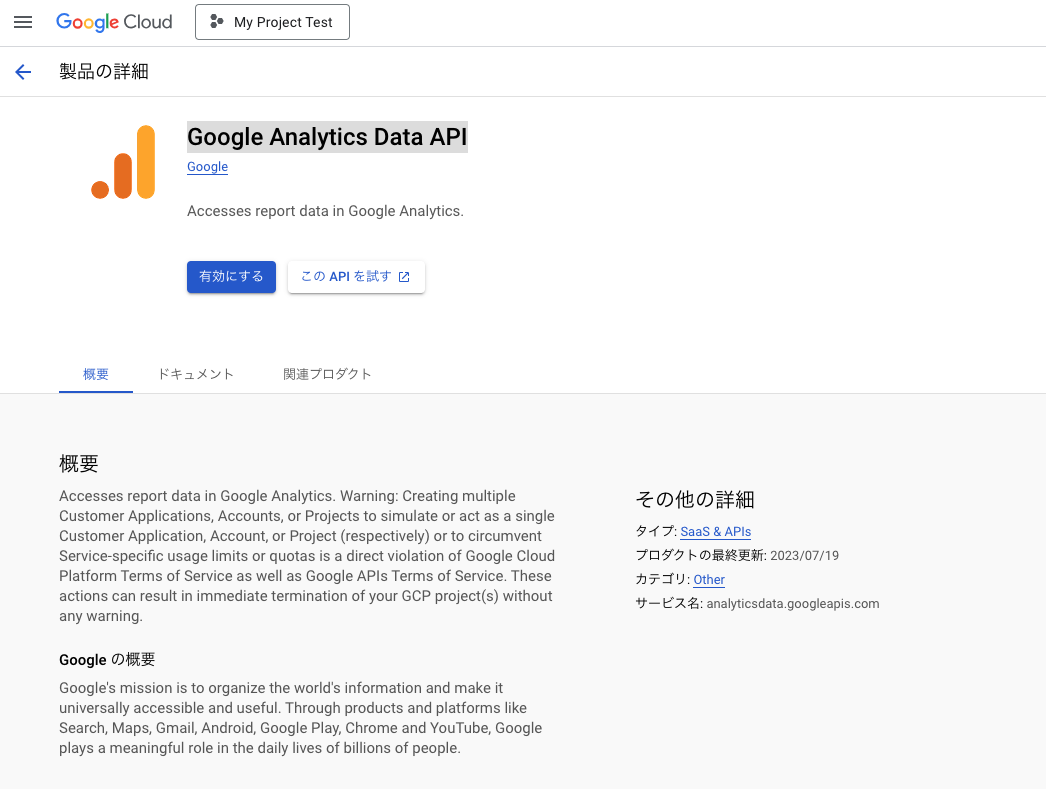Image resolution: width=1046 pixels, height=789 pixels.
Task: Click the Google Analytics Data API title
Action: (327, 137)
